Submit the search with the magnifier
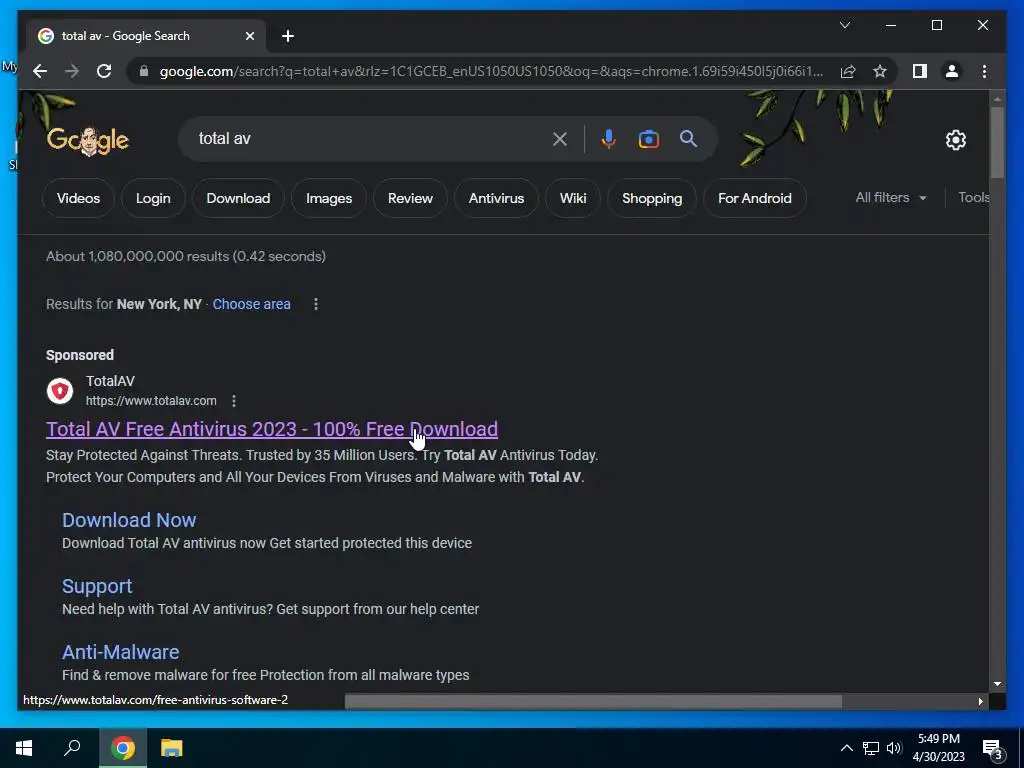The width and height of the screenshot is (1024, 768). 688,138
